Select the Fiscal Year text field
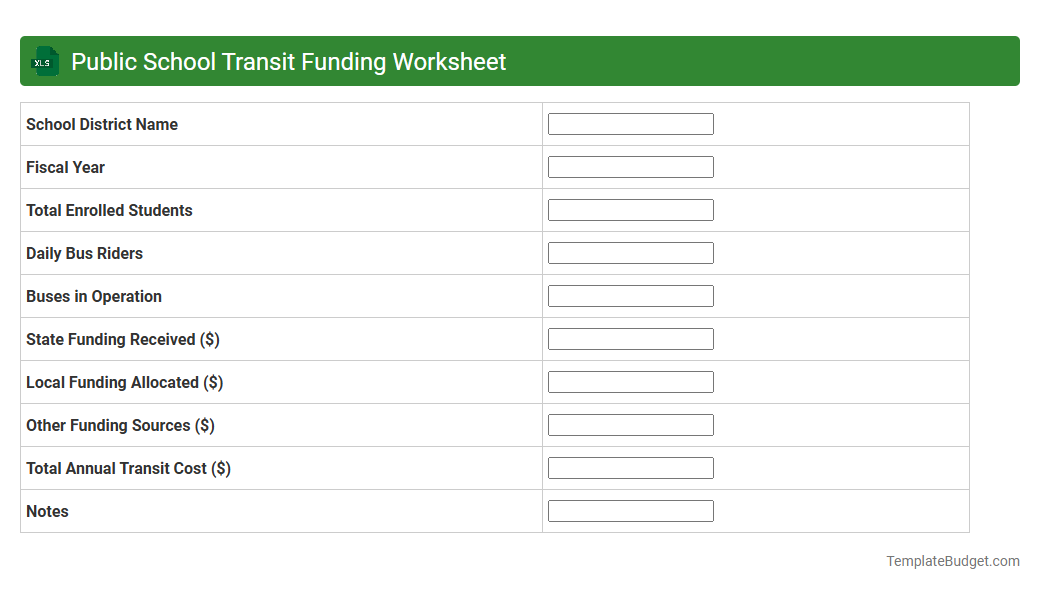The height and width of the screenshot is (590, 1040). [x=630, y=166]
